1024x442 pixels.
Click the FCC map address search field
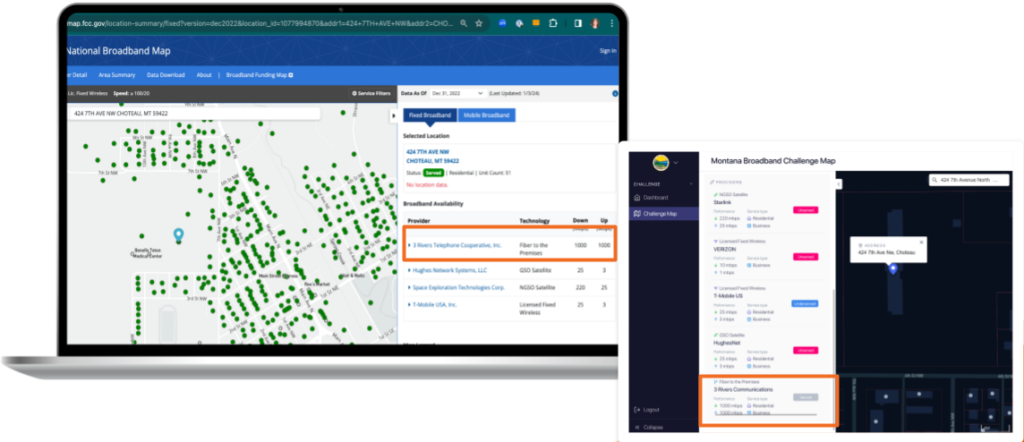(194, 114)
